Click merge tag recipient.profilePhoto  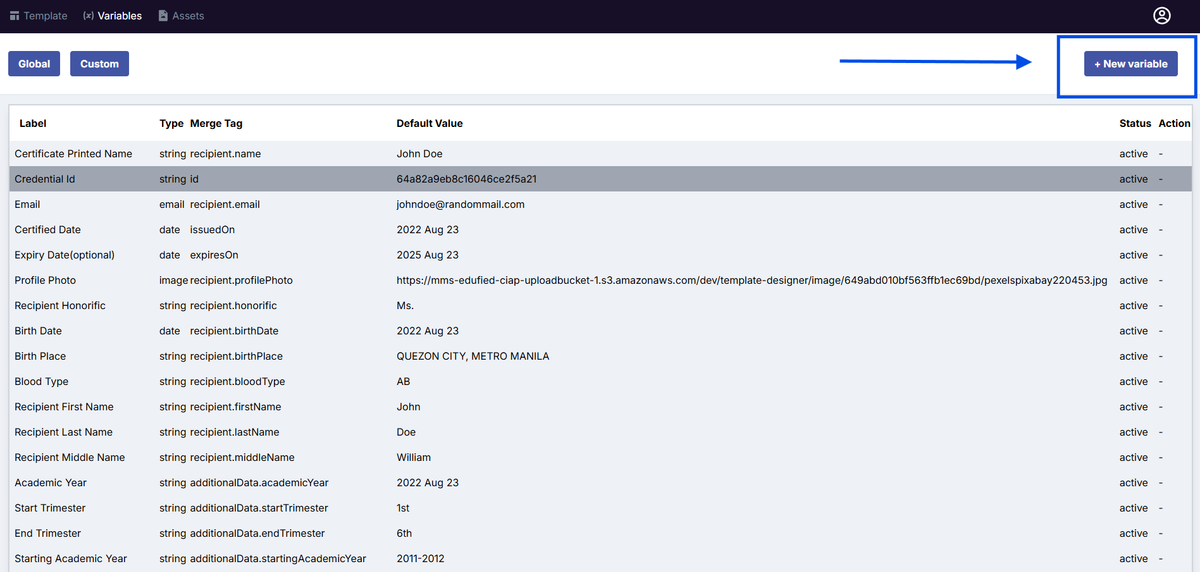pos(241,280)
